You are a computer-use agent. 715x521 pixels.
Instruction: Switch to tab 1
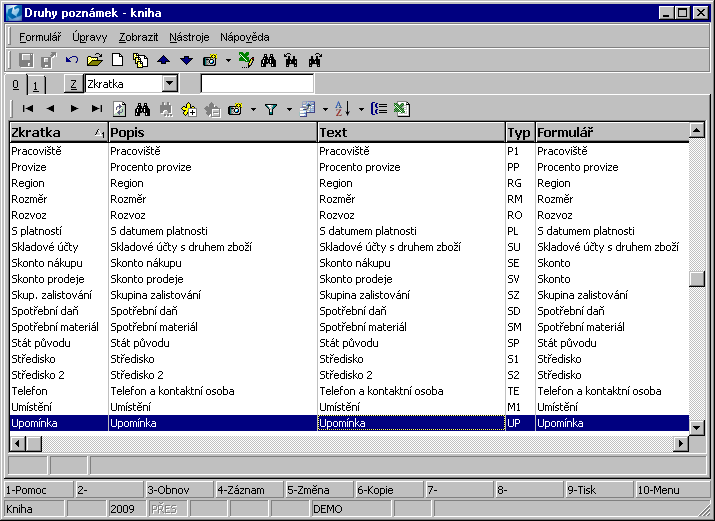[x=33, y=85]
